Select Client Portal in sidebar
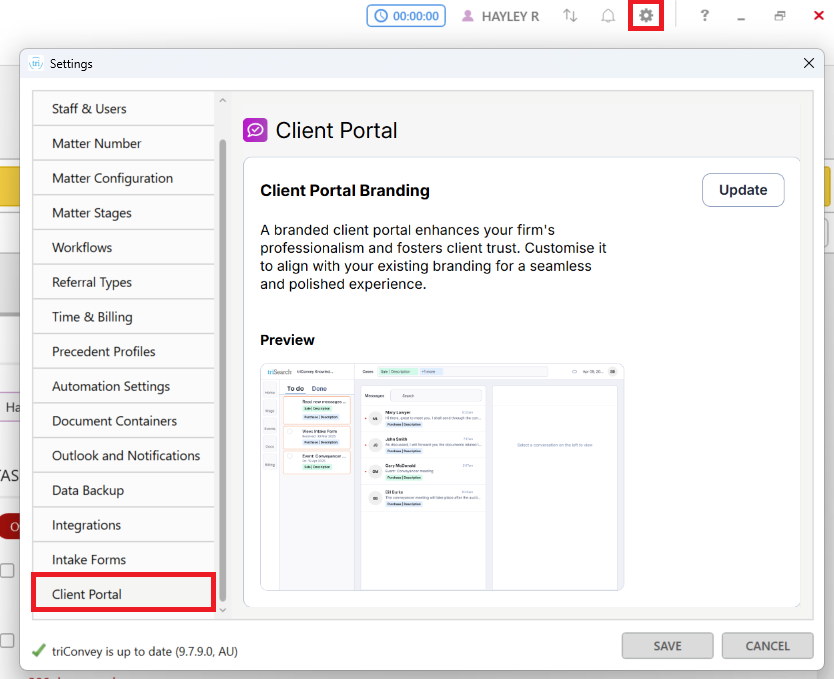This screenshot has width=834, height=679. [123, 594]
